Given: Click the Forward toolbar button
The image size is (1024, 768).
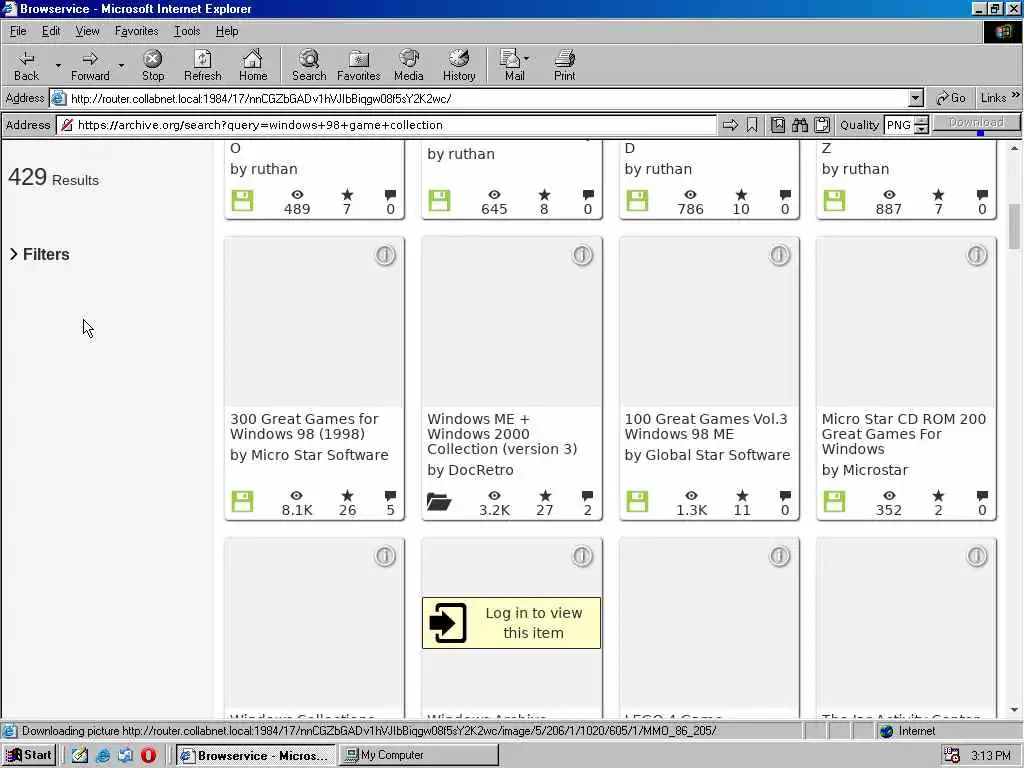Looking at the screenshot, I should coord(90,66).
